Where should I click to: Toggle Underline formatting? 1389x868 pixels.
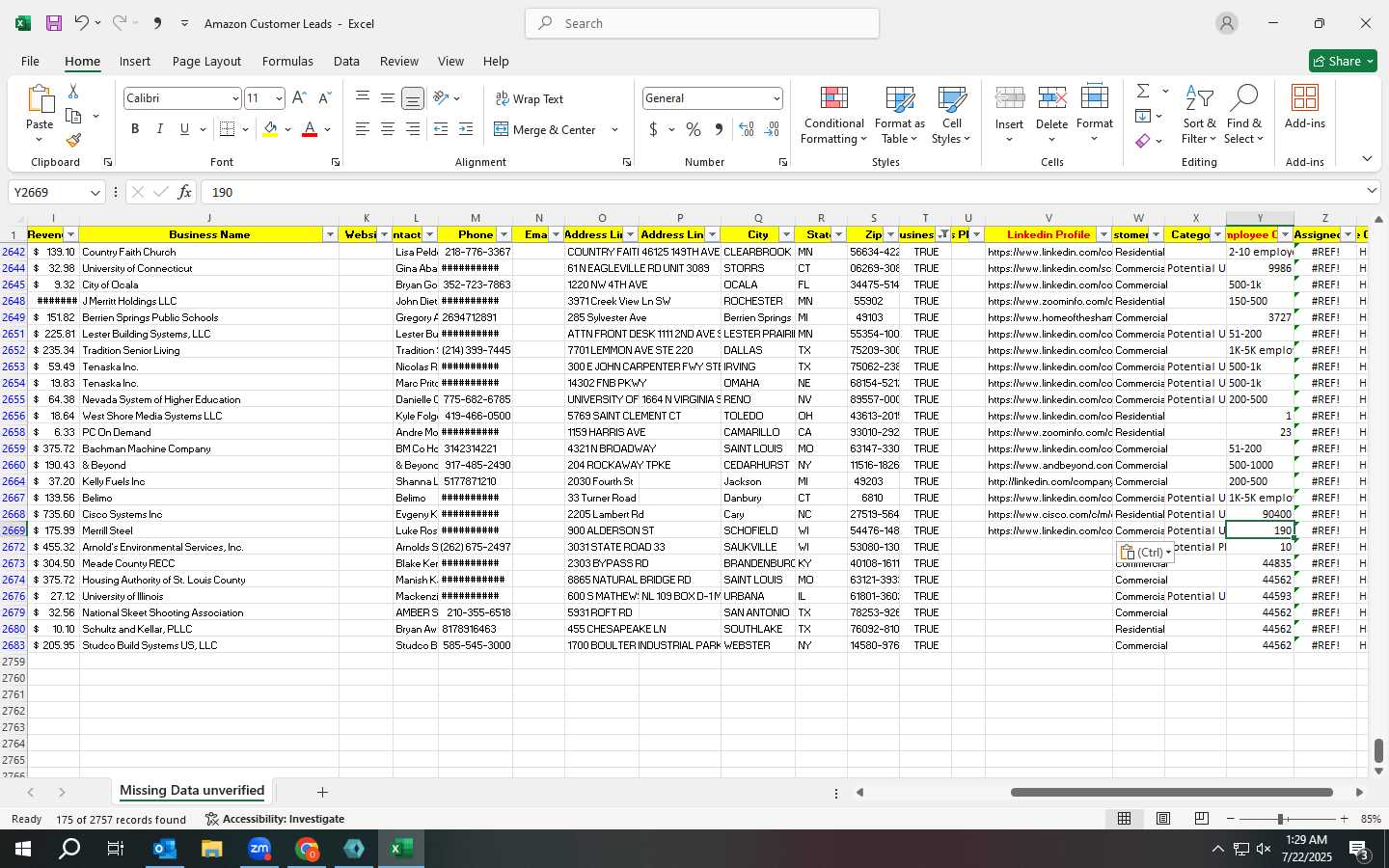184,129
